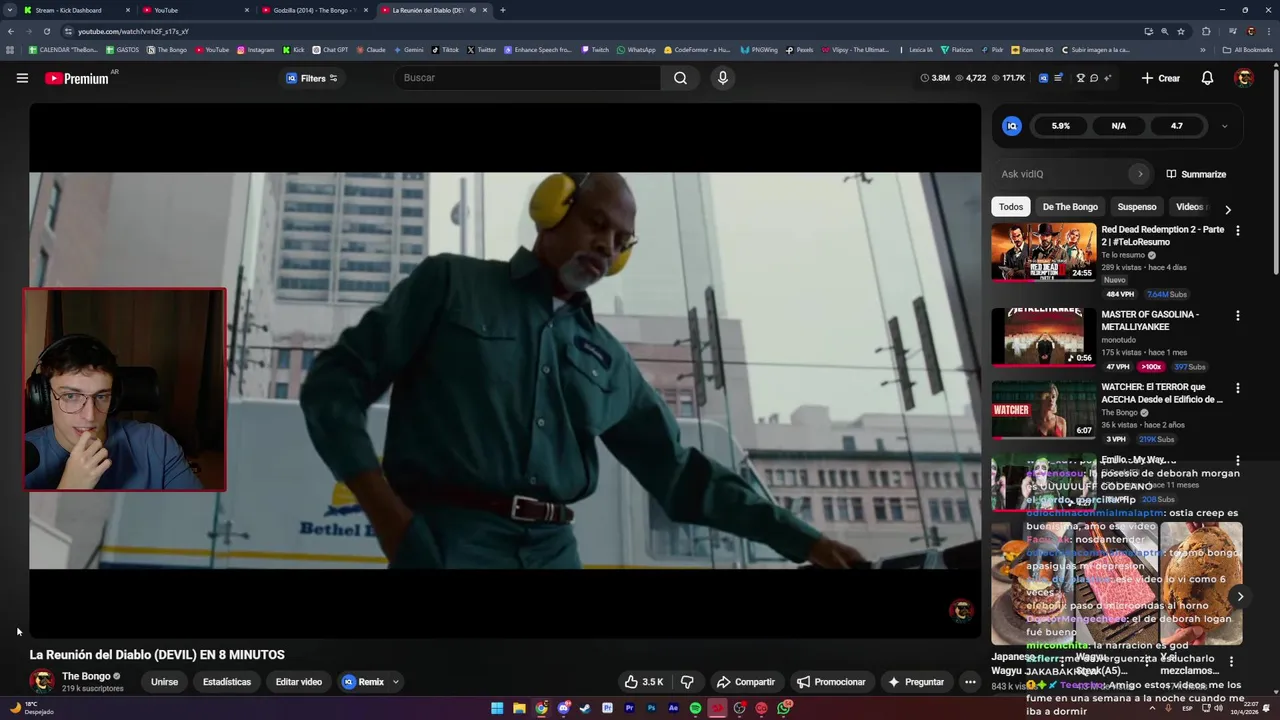Open the system volume control
Viewport: 1280px width, 720px height.
coord(1218,708)
